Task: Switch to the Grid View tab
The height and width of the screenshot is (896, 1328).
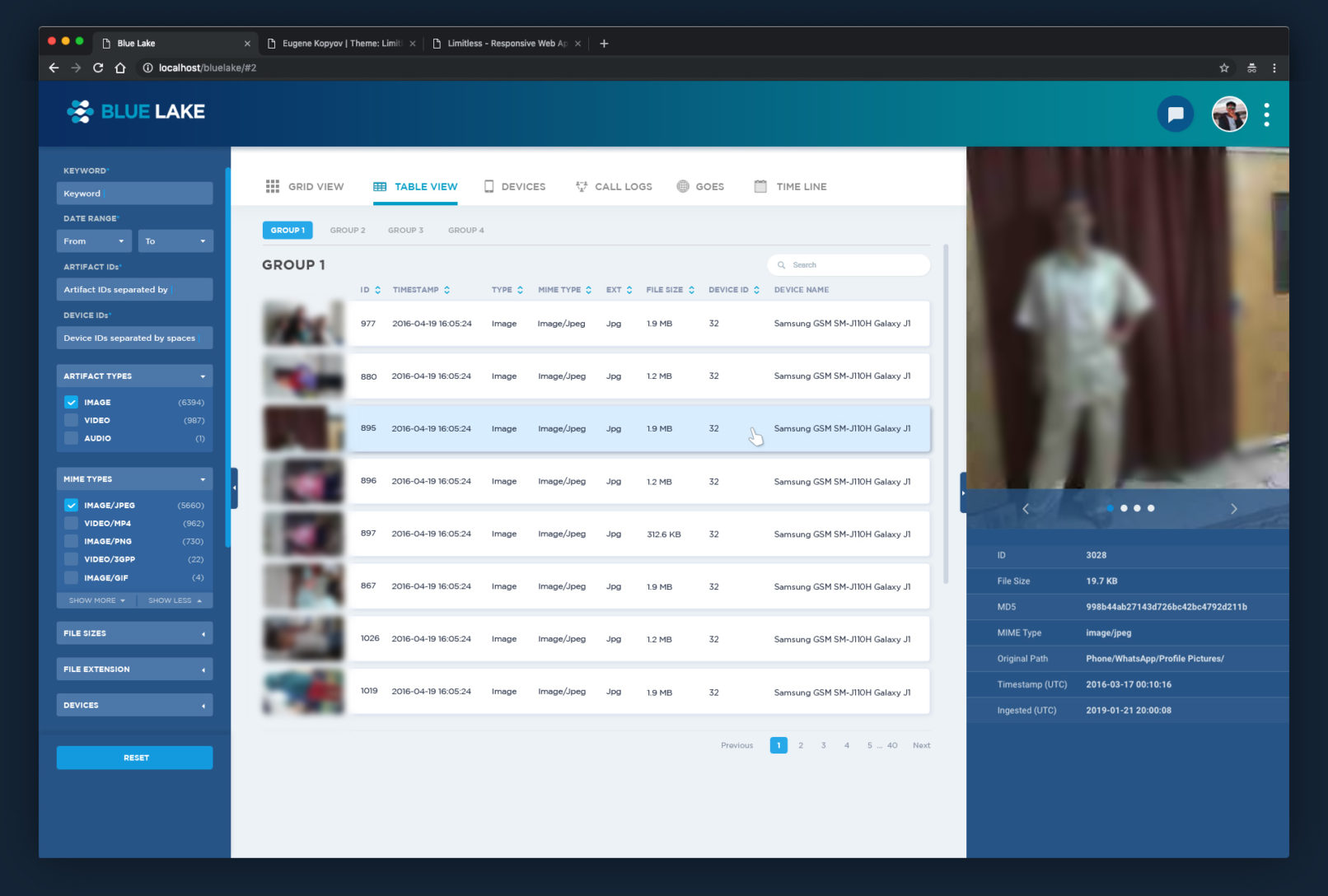Action: pos(305,187)
